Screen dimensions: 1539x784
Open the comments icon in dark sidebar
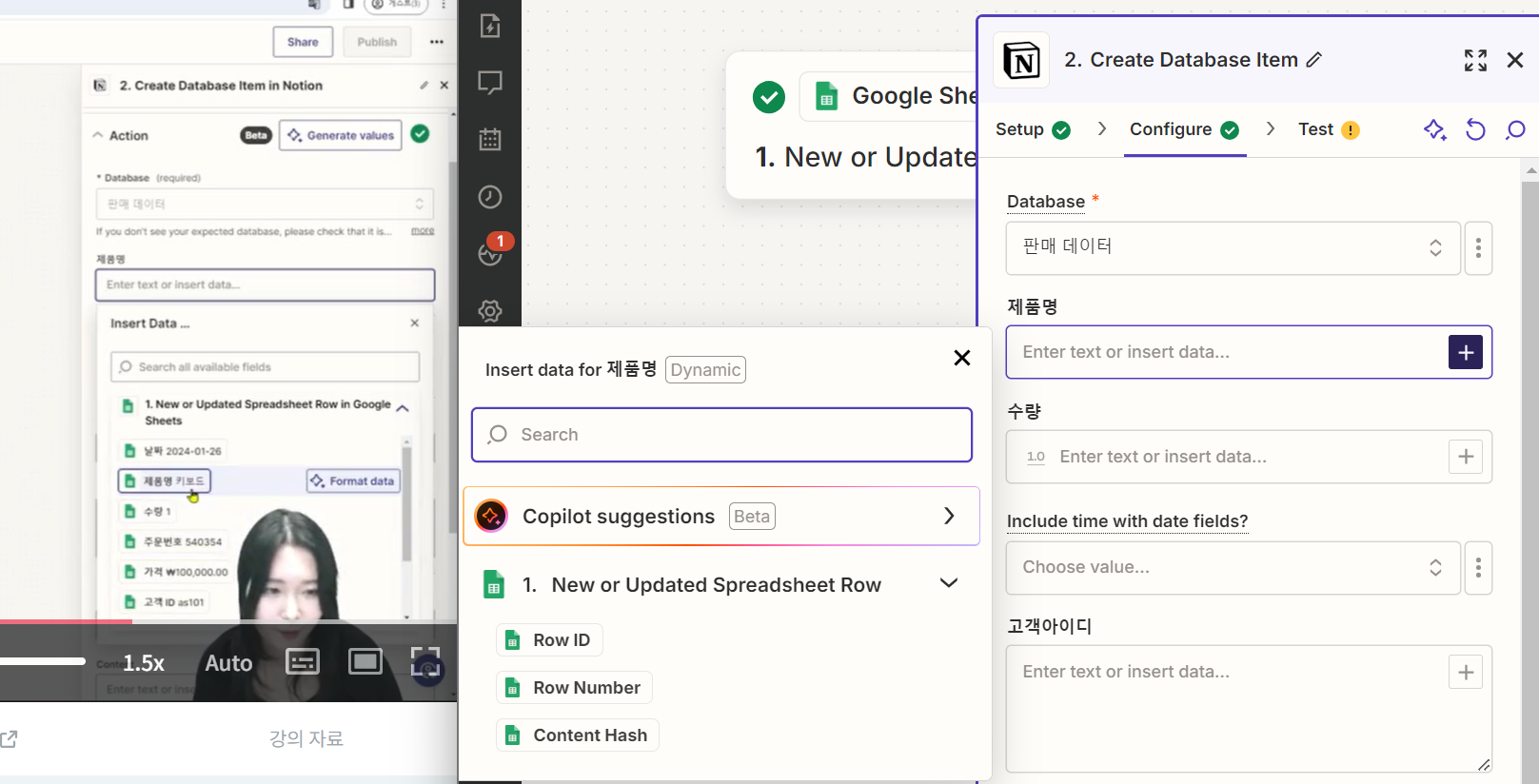click(490, 83)
